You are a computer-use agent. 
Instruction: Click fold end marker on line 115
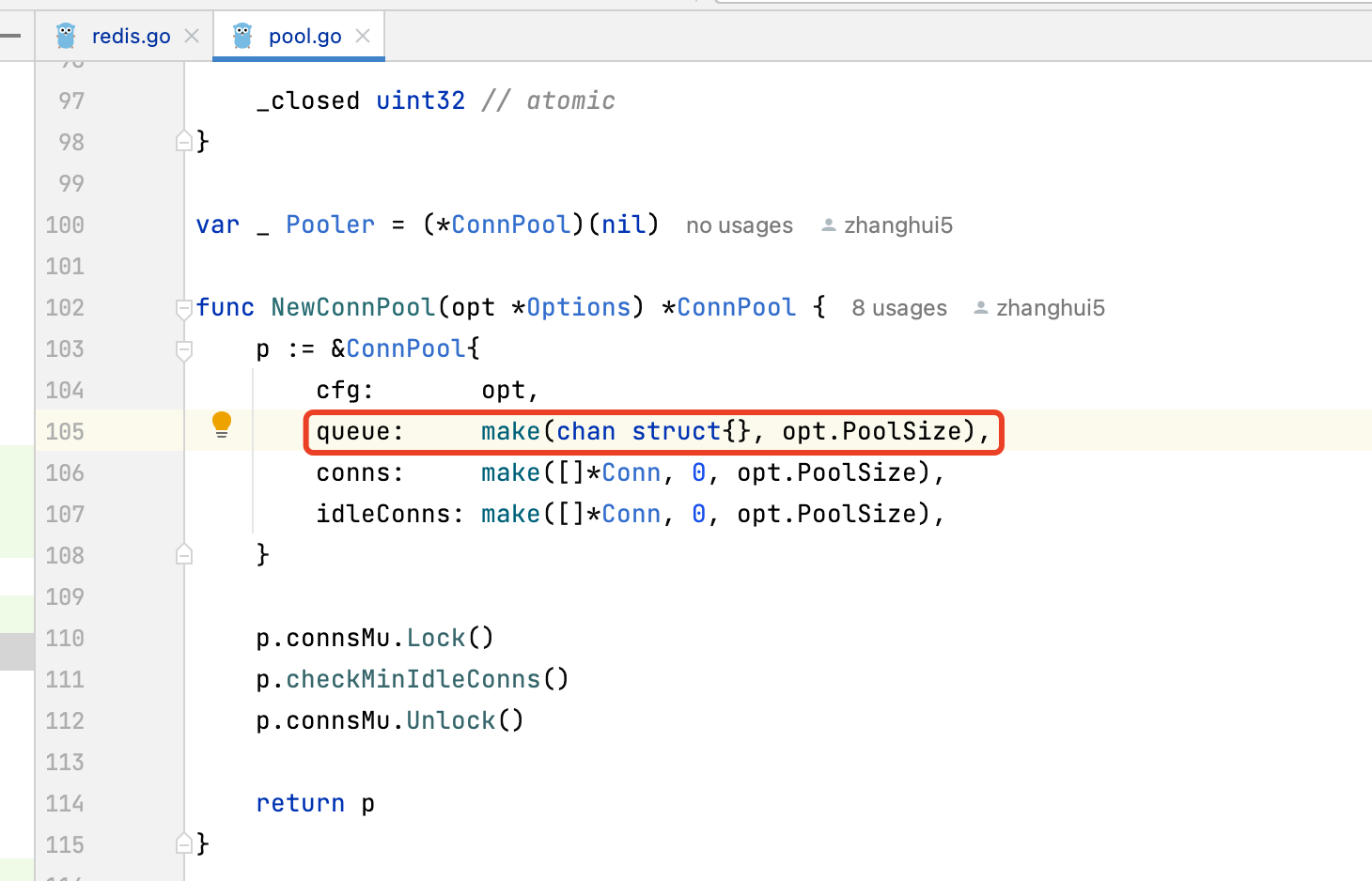[x=184, y=844]
